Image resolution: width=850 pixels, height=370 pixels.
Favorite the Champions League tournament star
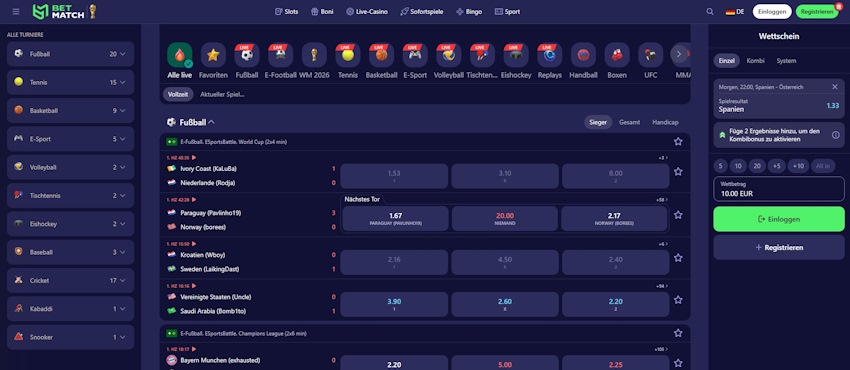[x=678, y=333]
